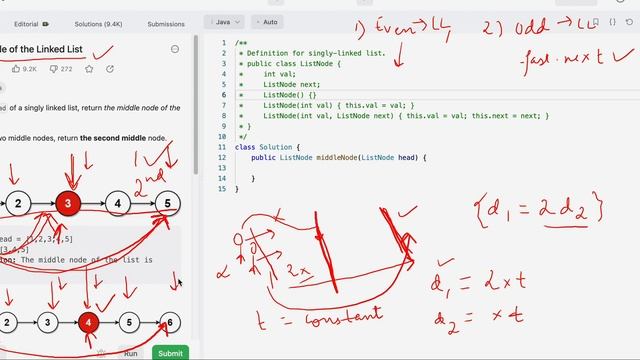Click the editor bookmark icon

tap(596, 22)
